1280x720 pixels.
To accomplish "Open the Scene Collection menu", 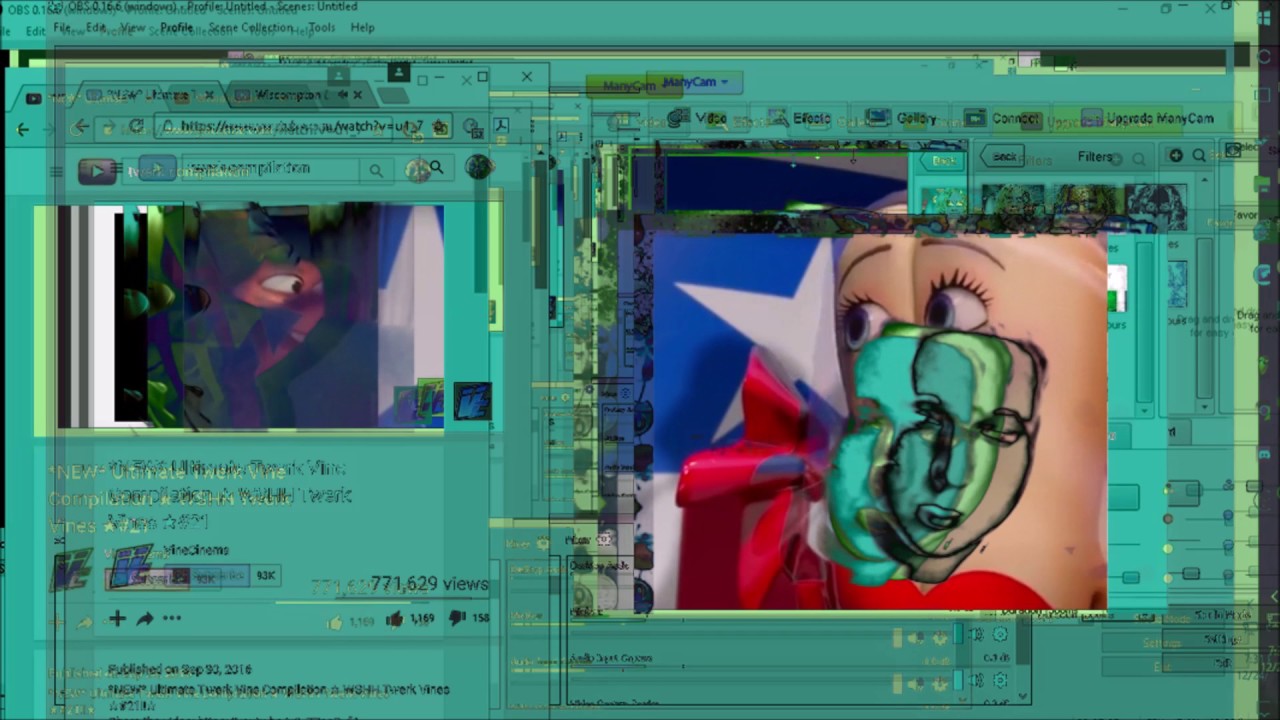I will click(x=250, y=28).
